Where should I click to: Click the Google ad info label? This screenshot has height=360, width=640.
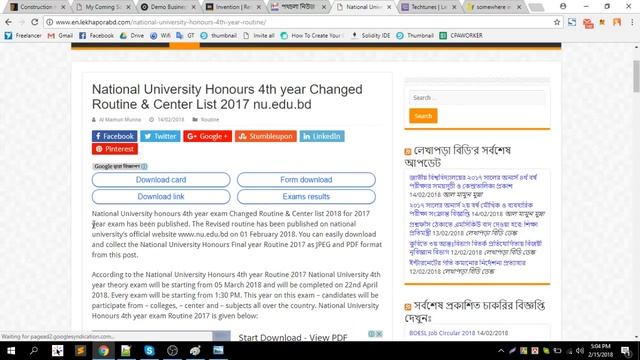[120, 166]
